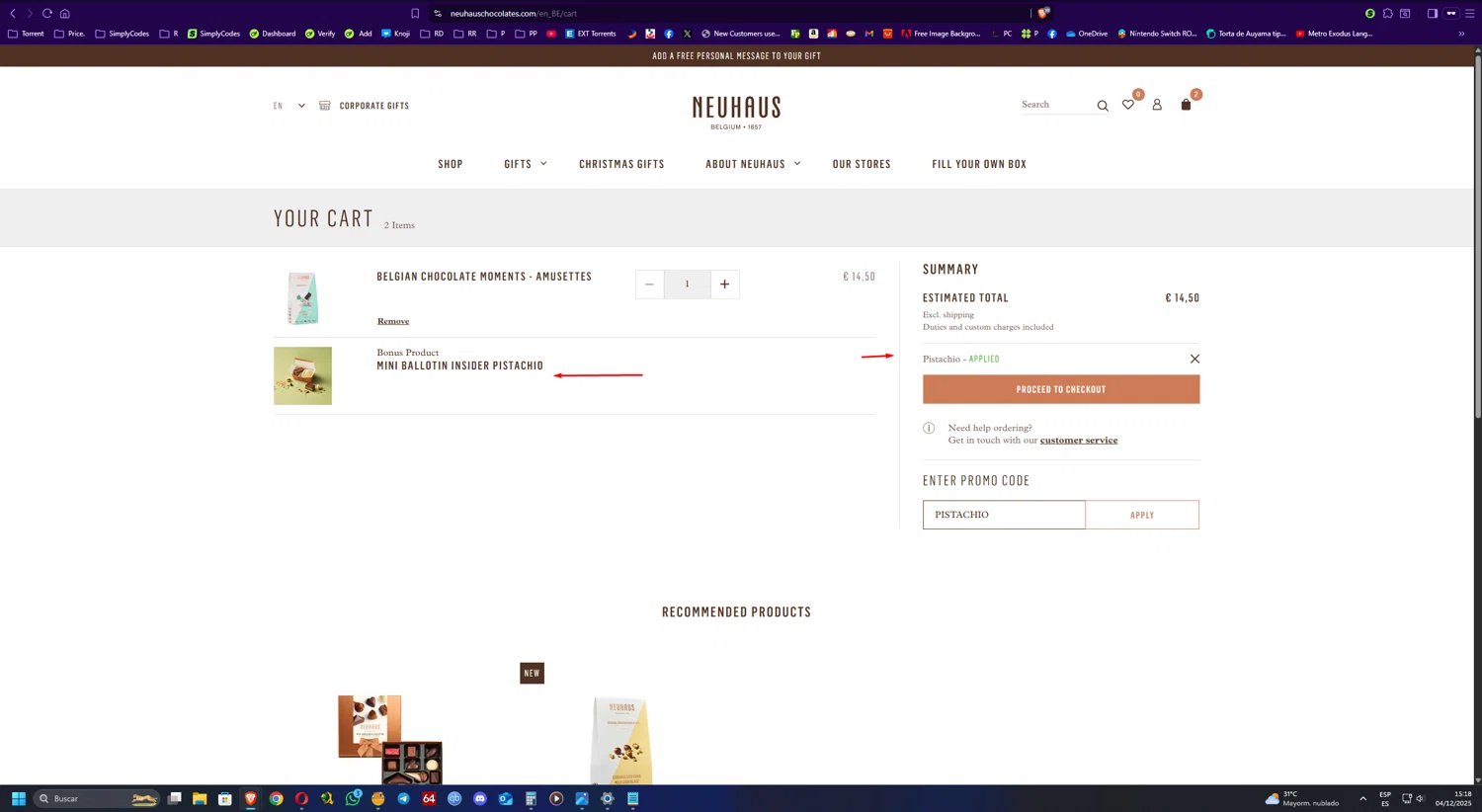Go back in browser history
1482x812 pixels.
tap(13, 13)
